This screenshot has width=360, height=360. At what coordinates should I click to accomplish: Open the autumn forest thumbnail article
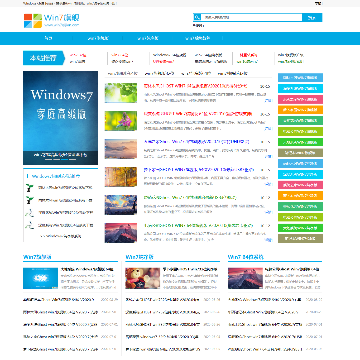point(121,177)
